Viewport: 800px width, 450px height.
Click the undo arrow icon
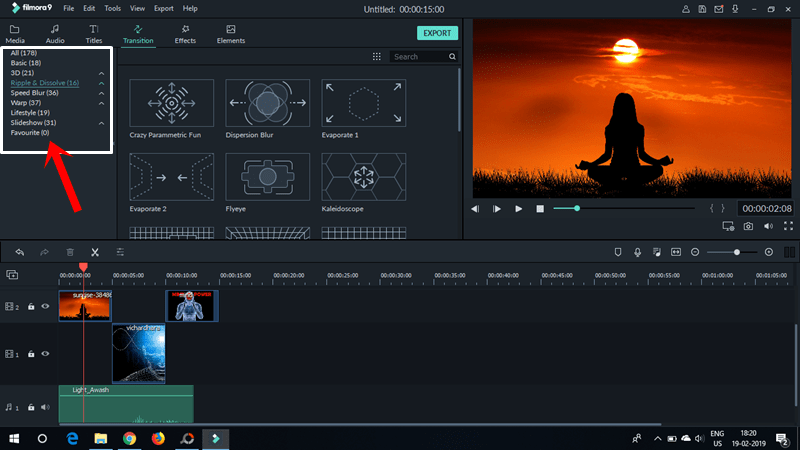20,252
